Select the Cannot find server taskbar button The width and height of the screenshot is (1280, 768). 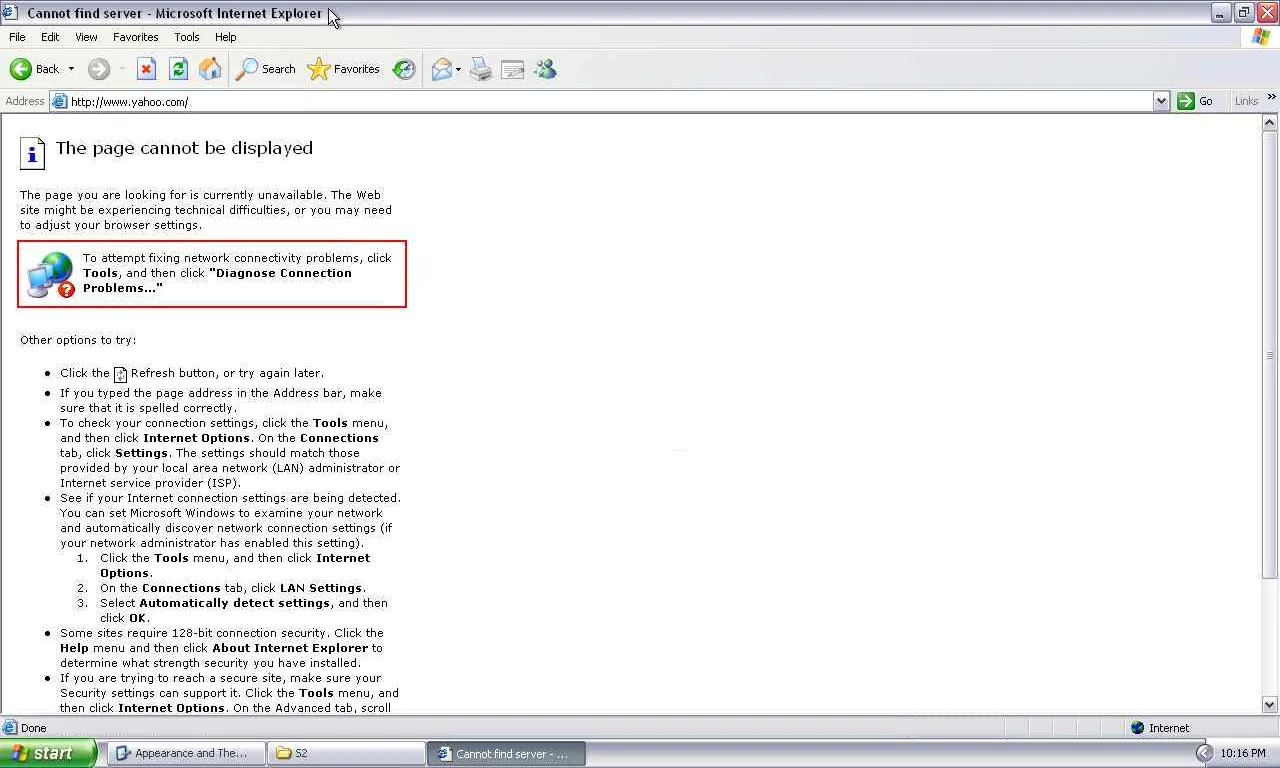pyautogui.click(x=506, y=753)
